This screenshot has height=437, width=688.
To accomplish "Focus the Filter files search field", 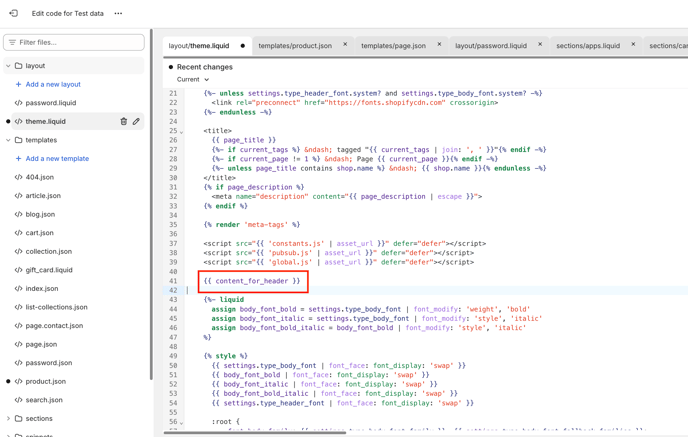I will [x=74, y=42].
